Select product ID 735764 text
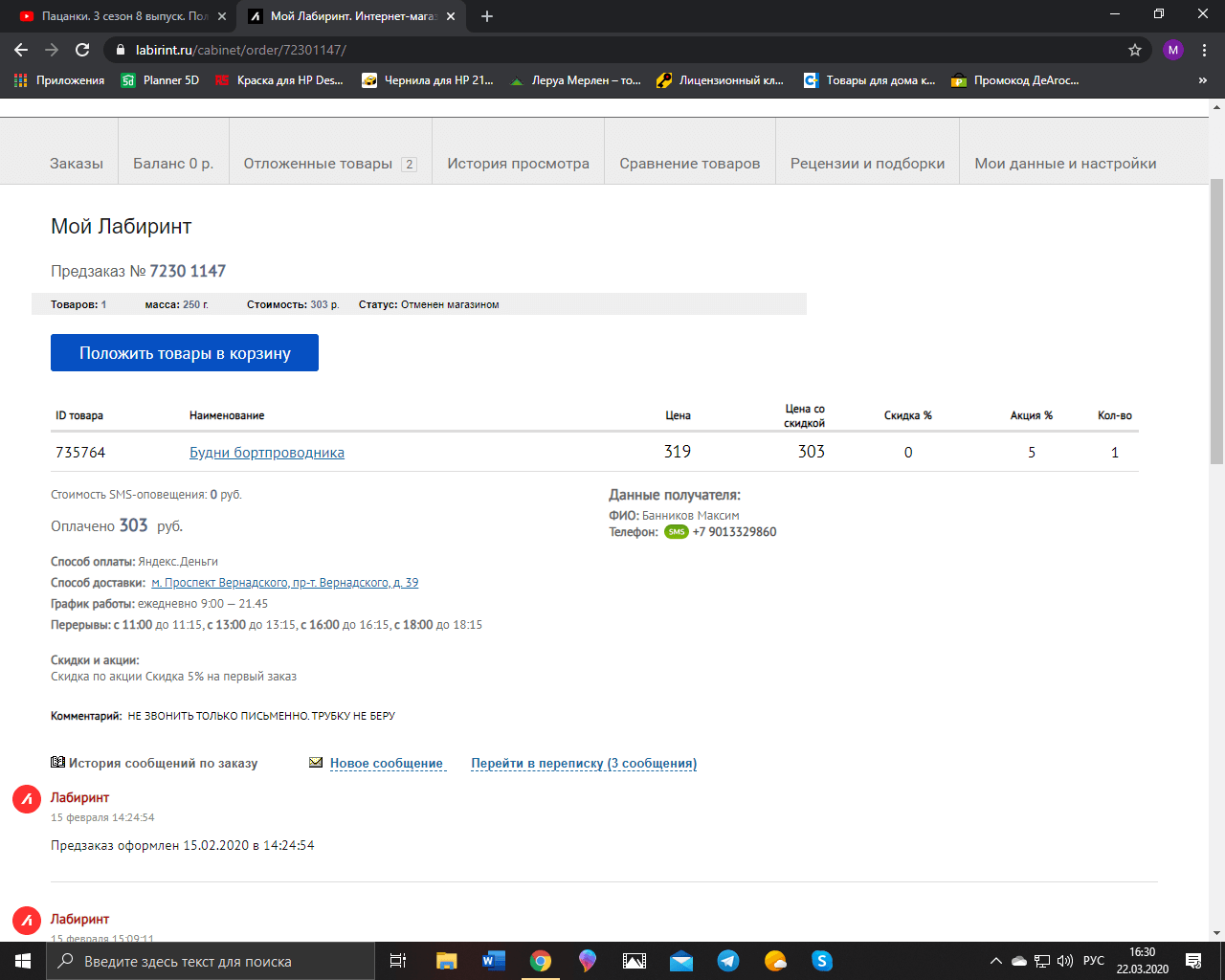Viewport: 1225px width, 980px height. 80,453
